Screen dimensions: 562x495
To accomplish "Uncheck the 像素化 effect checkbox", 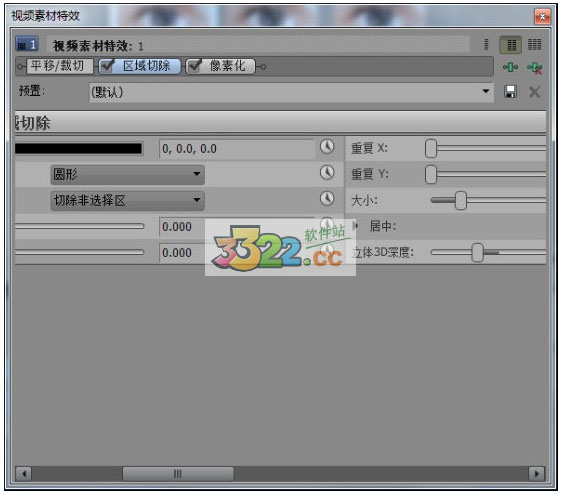I will 194,66.
